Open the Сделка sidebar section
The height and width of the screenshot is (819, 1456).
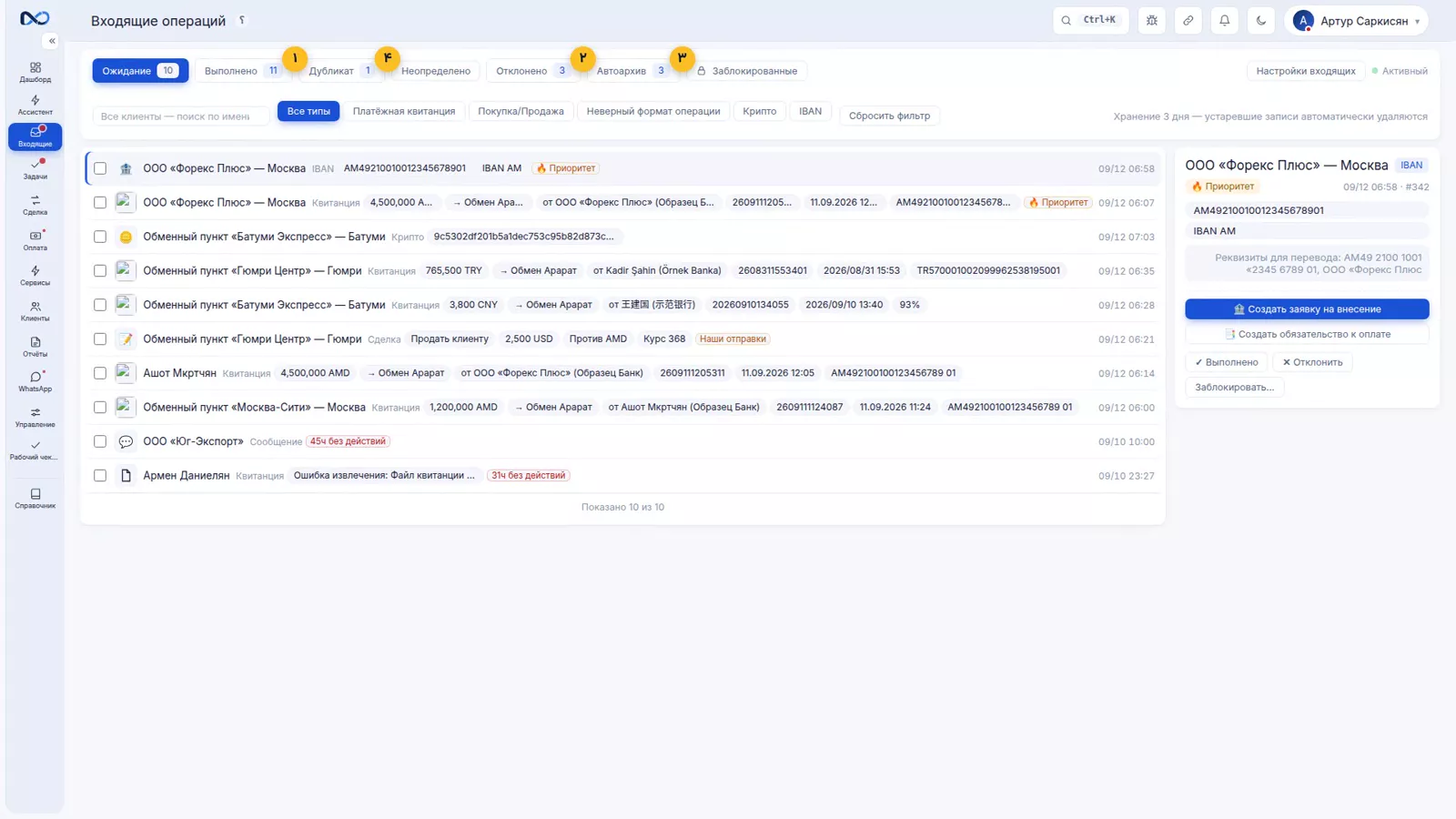click(x=35, y=205)
